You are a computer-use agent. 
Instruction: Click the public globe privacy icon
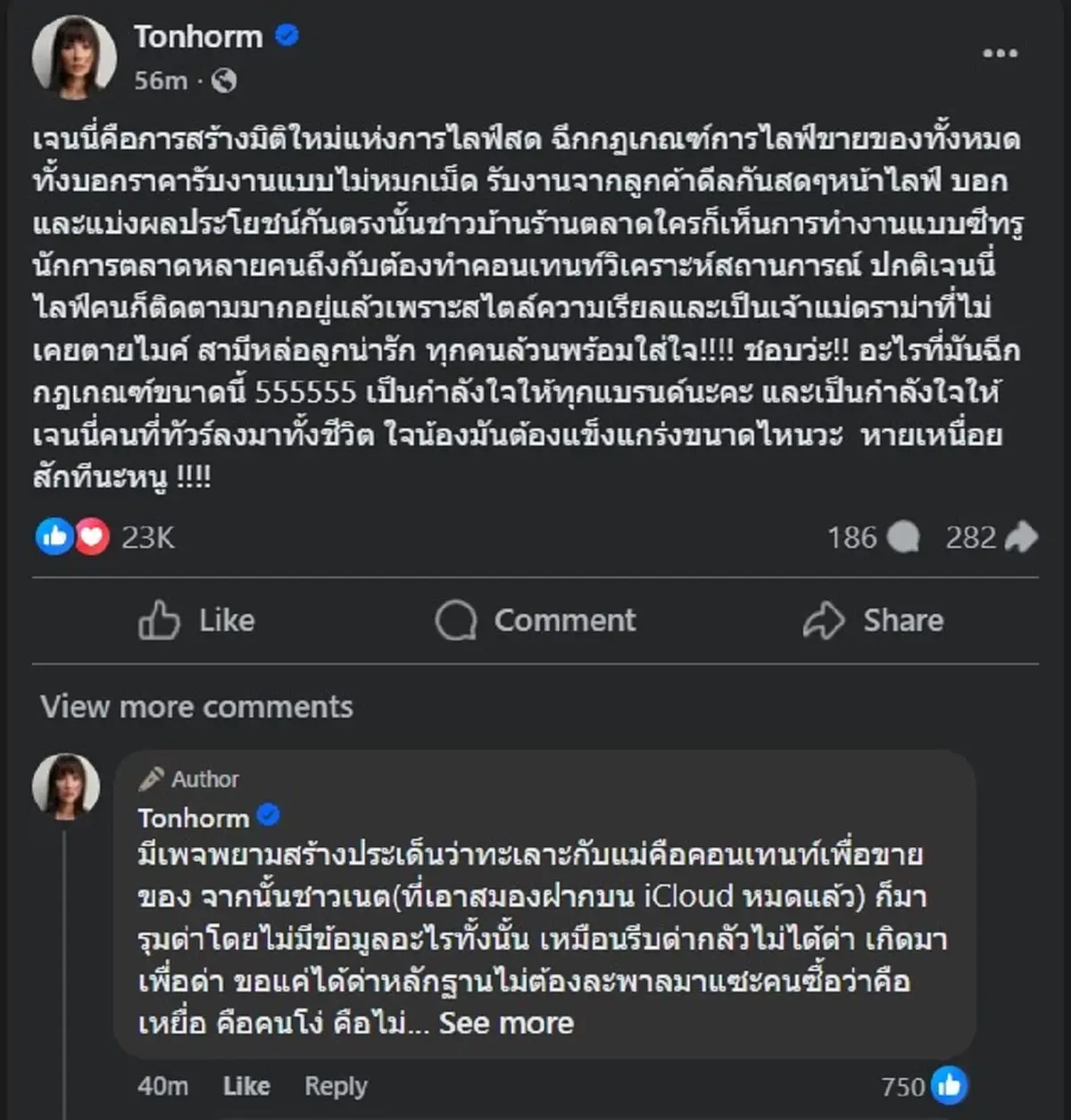[x=224, y=81]
